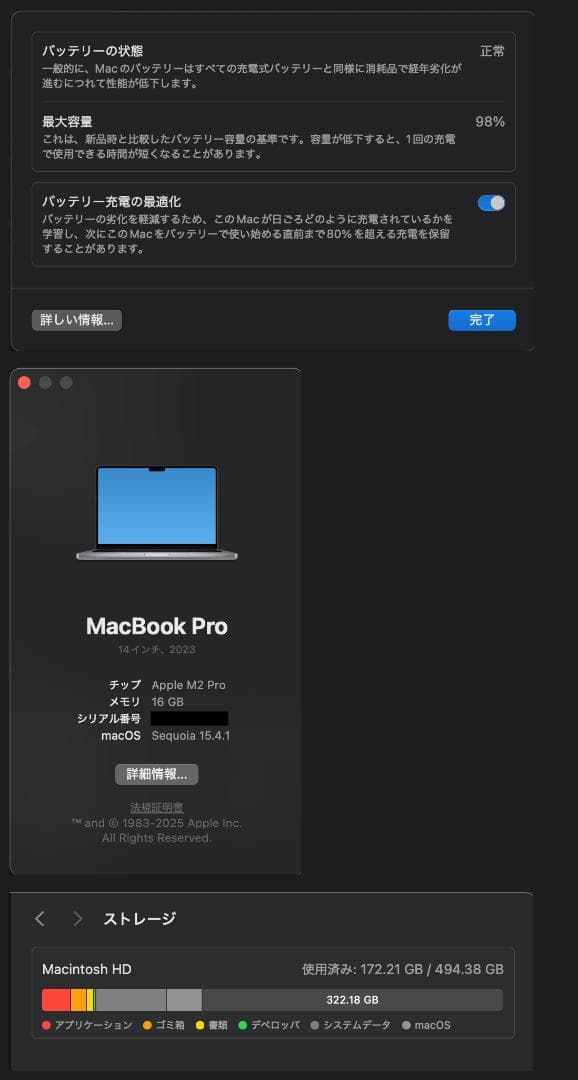This screenshot has width=578, height=1080.
Task: Click the red アプリケーション storage bar segment
Action: (x=56, y=1000)
